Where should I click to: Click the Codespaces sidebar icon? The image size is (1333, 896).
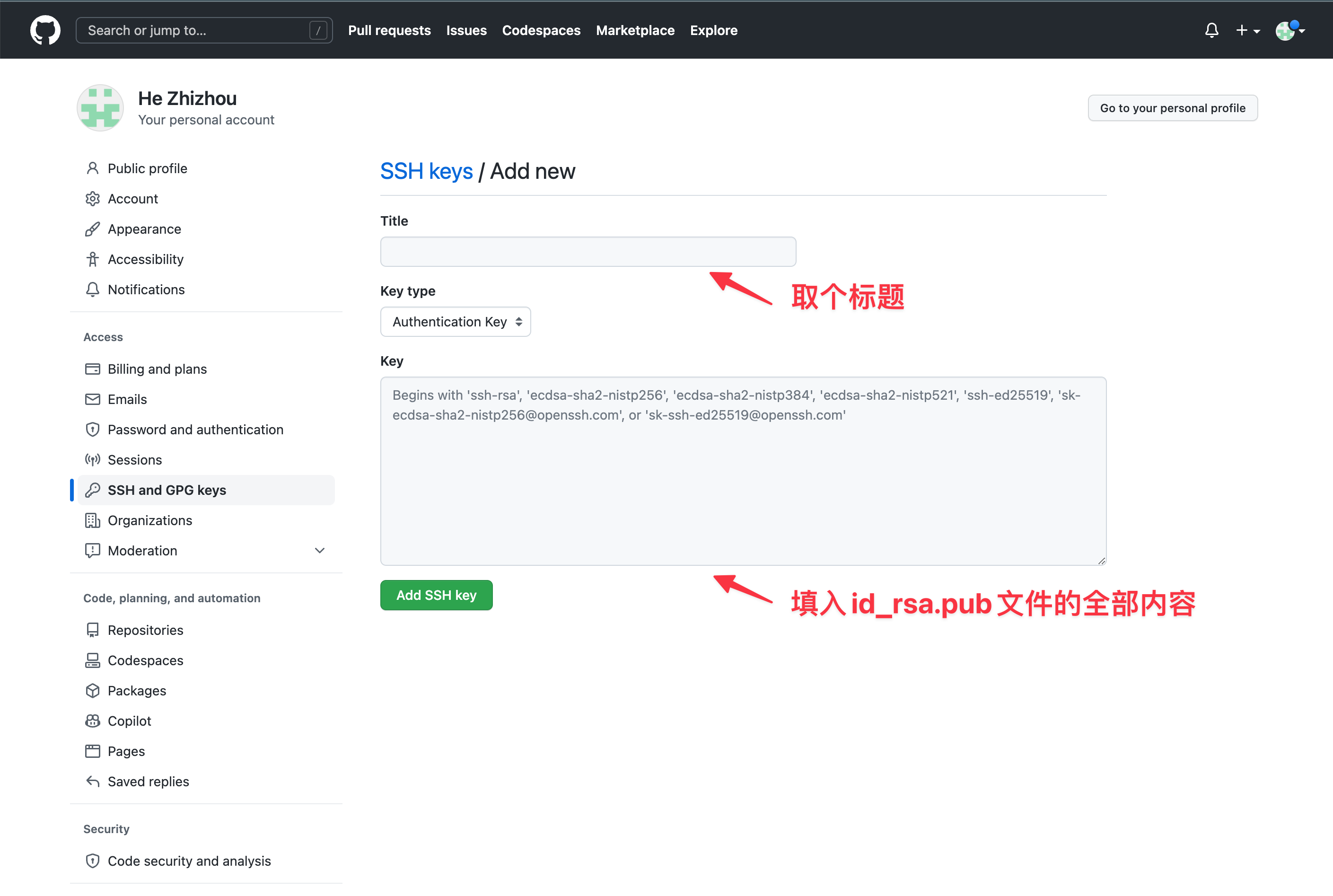point(93,660)
